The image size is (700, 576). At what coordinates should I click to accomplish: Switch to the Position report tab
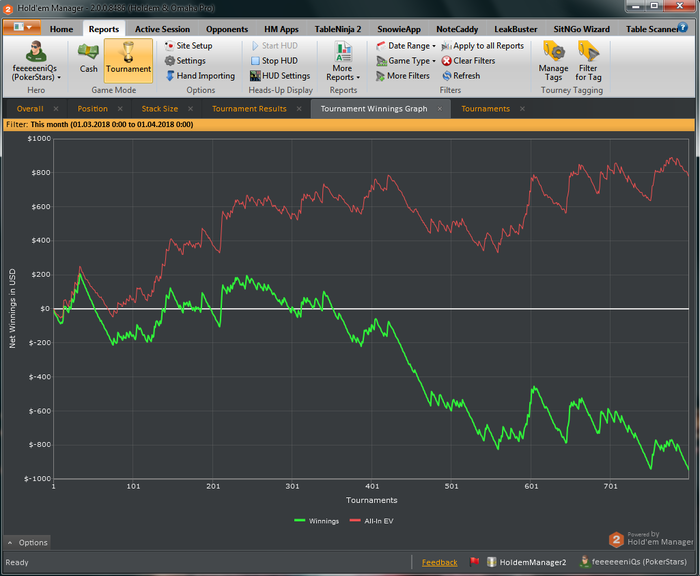(92, 109)
